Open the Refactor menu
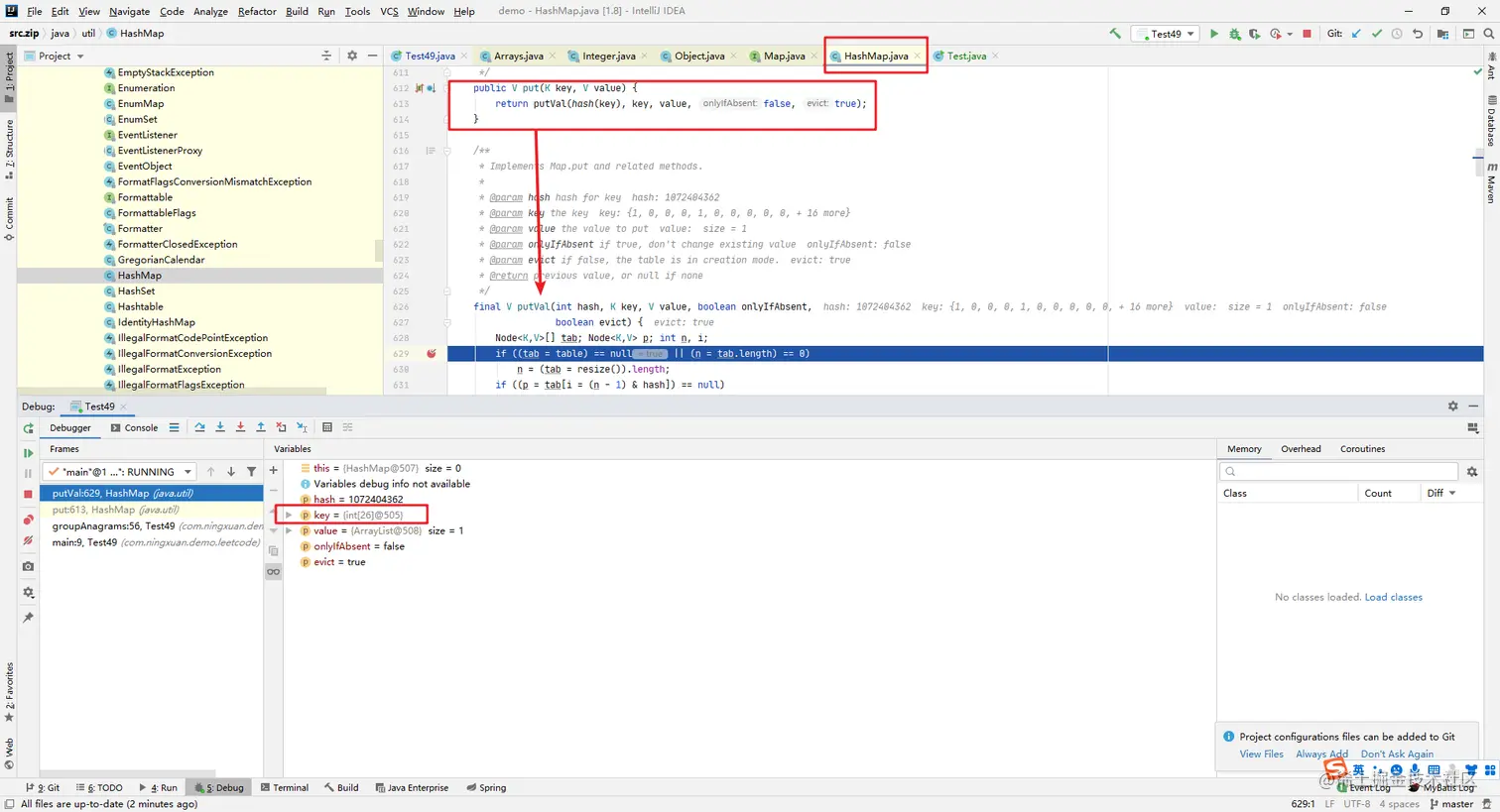Screen dimensions: 1500x812 pyautogui.click(x=257, y=11)
